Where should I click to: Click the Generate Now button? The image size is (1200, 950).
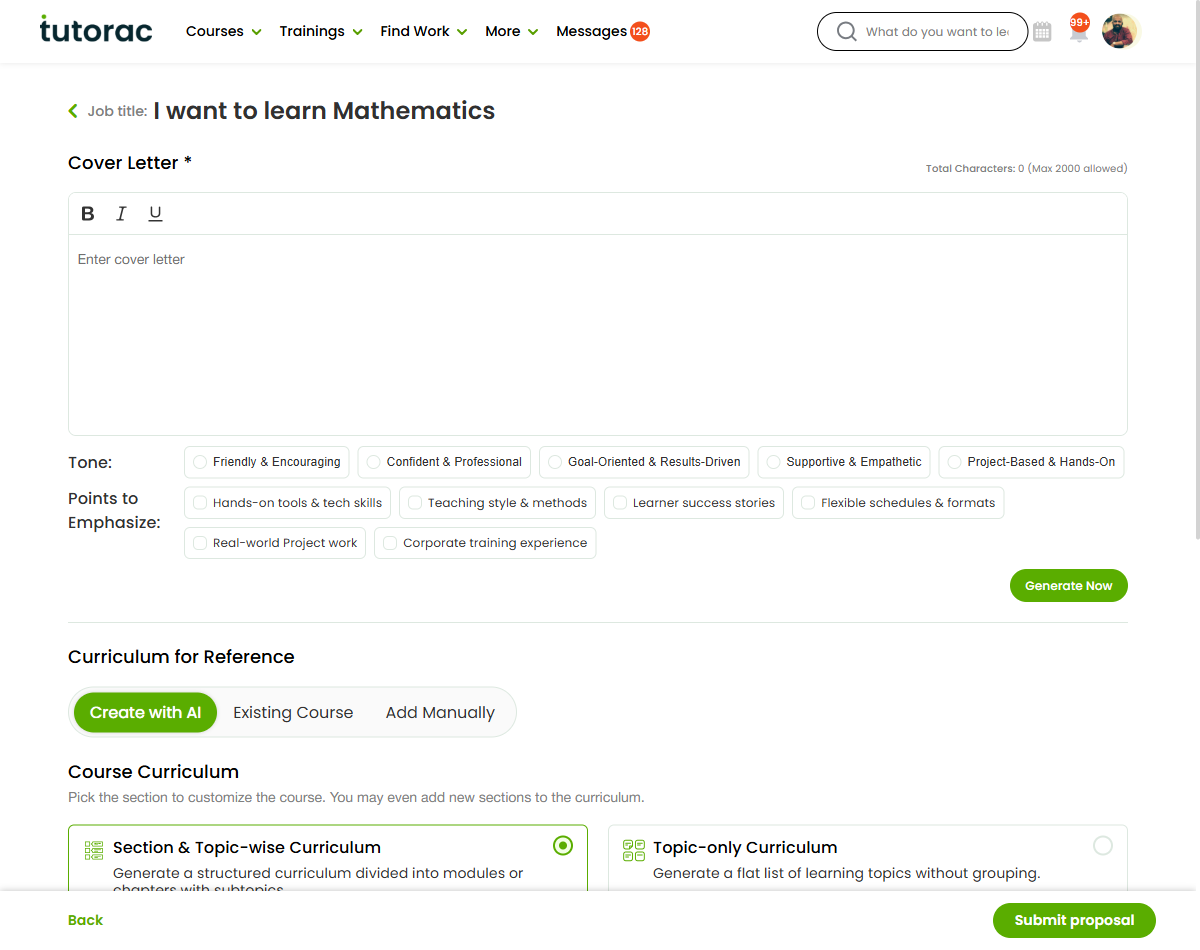point(1069,586)
